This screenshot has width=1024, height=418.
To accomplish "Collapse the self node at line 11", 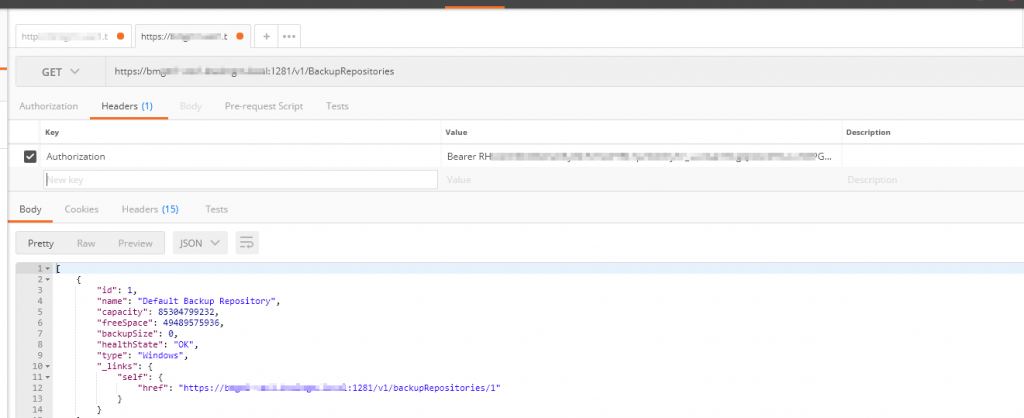I will tap(48, 378).
